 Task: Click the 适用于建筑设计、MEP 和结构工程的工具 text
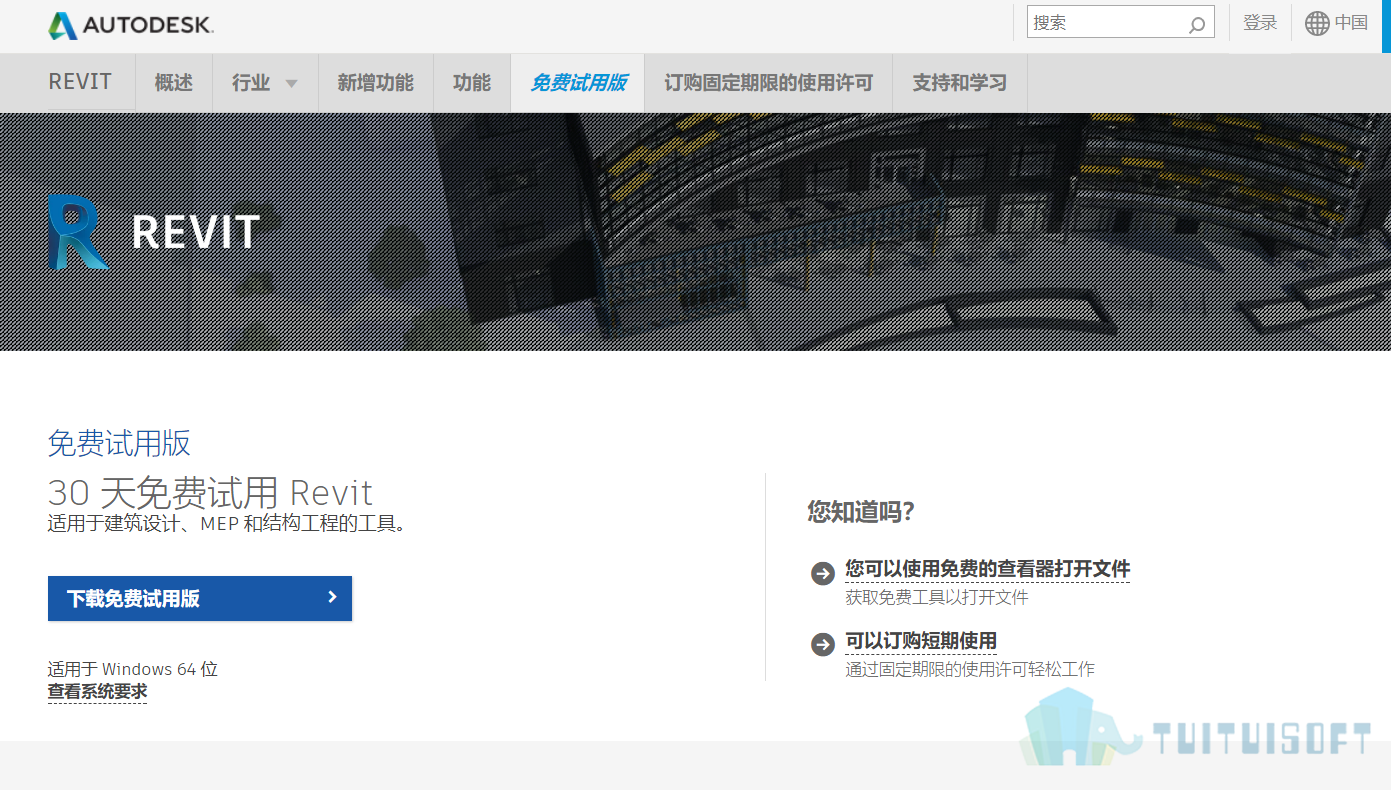pos(227,523)
